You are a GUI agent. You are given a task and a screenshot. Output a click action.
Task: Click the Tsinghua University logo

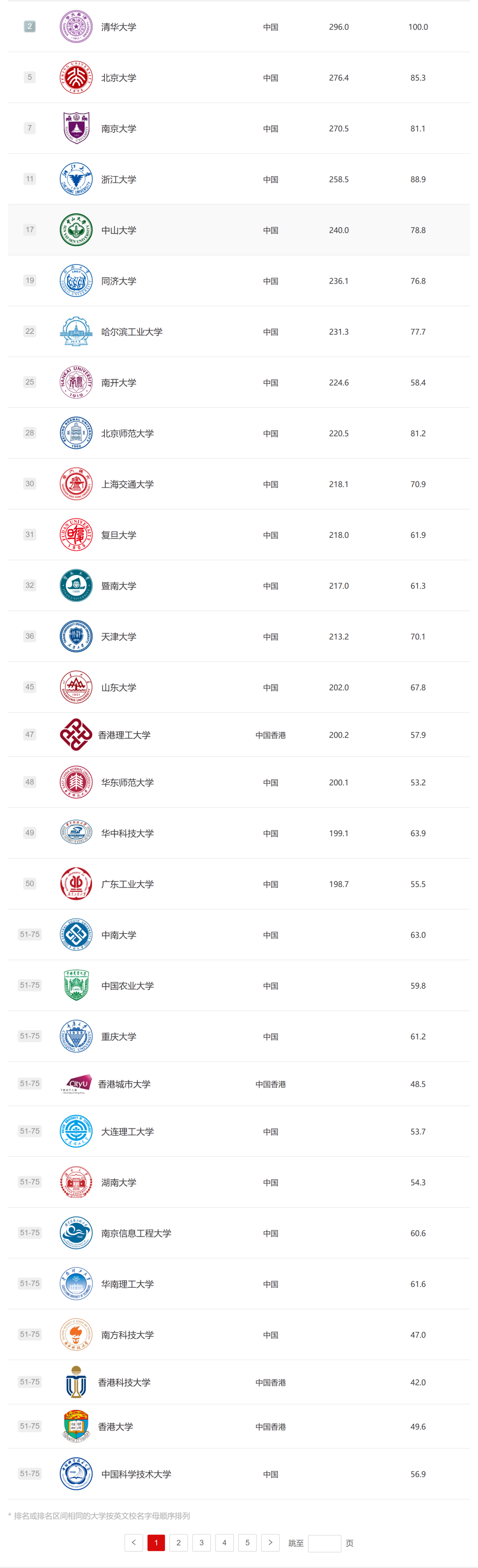(x=76, y=27)
